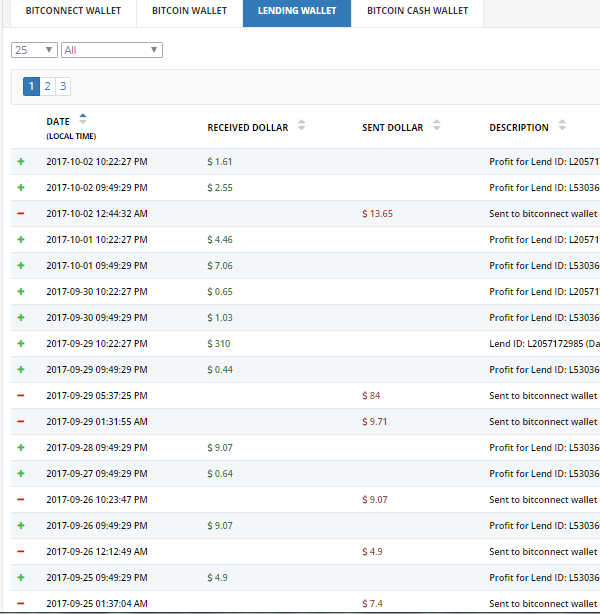Click the 2017-09-26 12:12:49 AM date cell
The height and width of the screenshot is (614, 600).
97,552
